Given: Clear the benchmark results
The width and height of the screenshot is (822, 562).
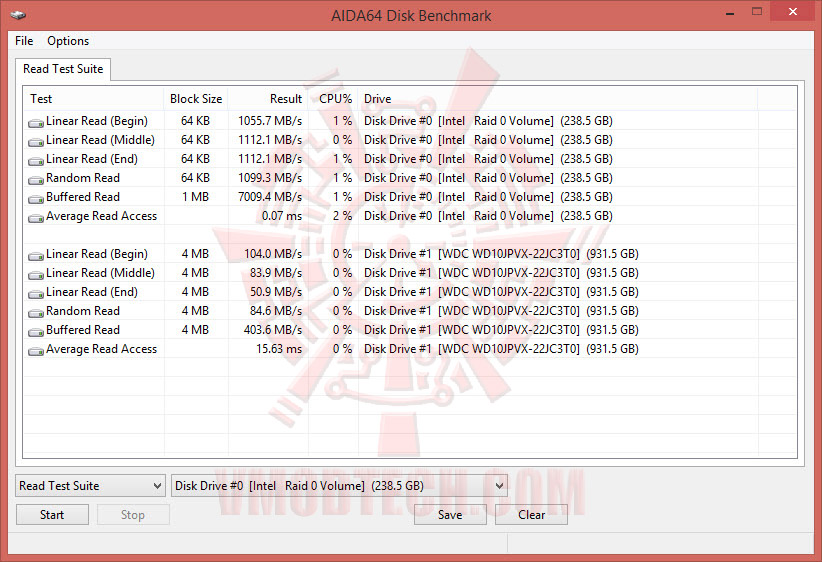Looking at the screenshot, I should pos(531,515).
